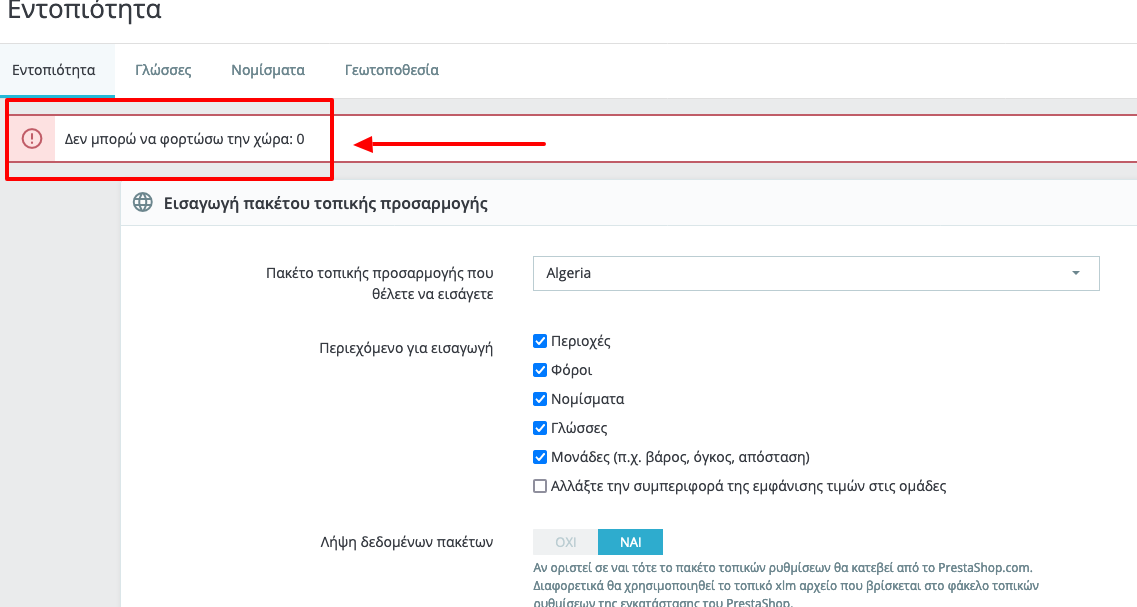Go to the Γεωτοποθεσία tab
This screenshot has width=1137, height=607.
(392, 70)
